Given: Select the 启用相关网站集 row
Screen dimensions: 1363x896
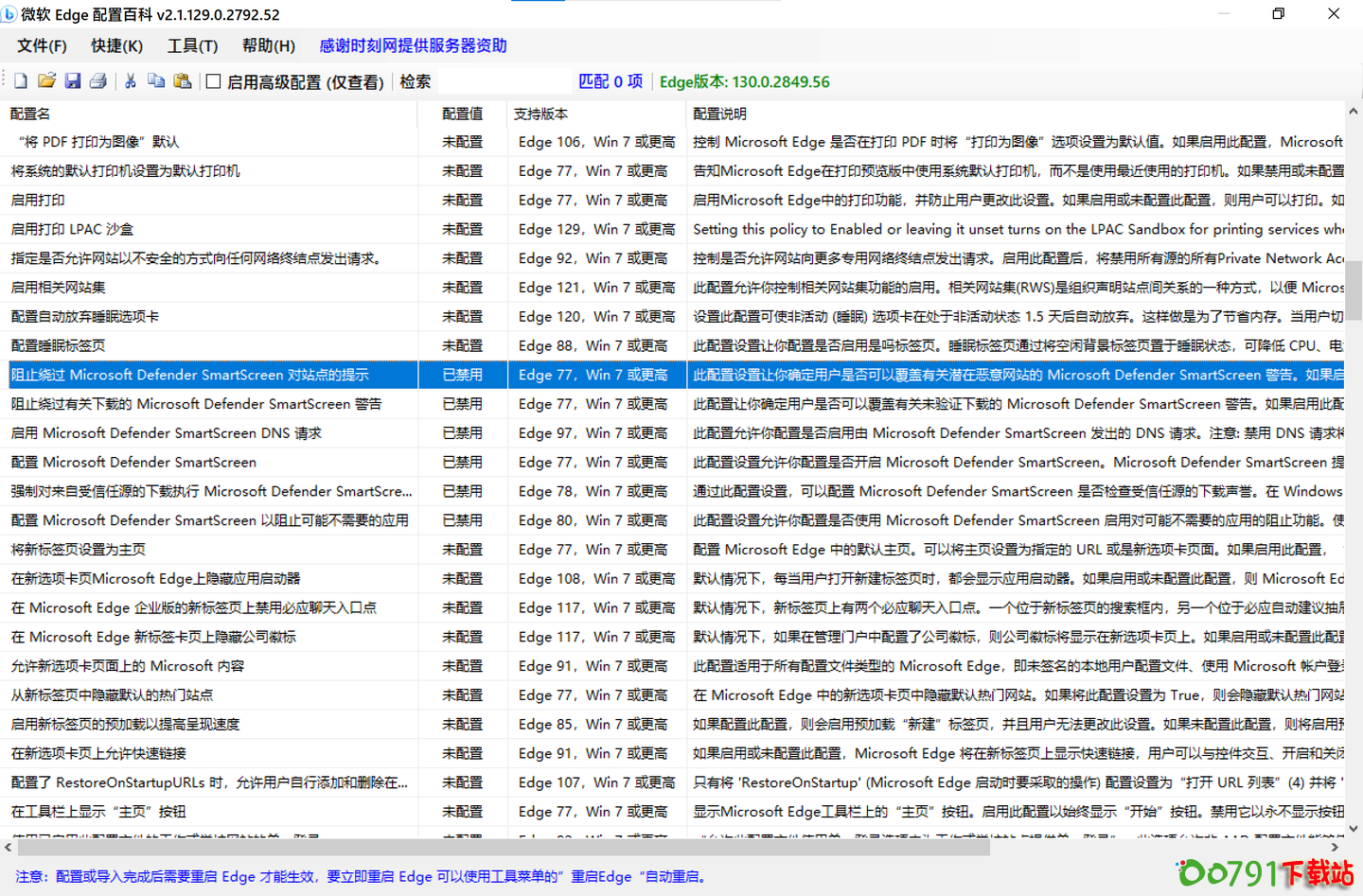Looking at the screenshot, I should [672, 288].
